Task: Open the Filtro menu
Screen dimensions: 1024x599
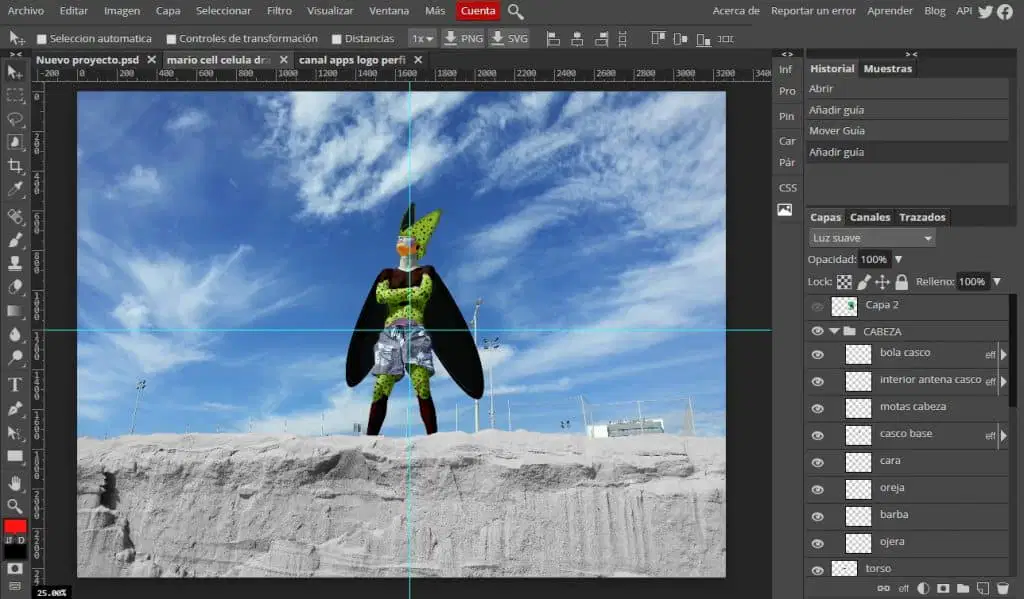Action: pos(280,11)
